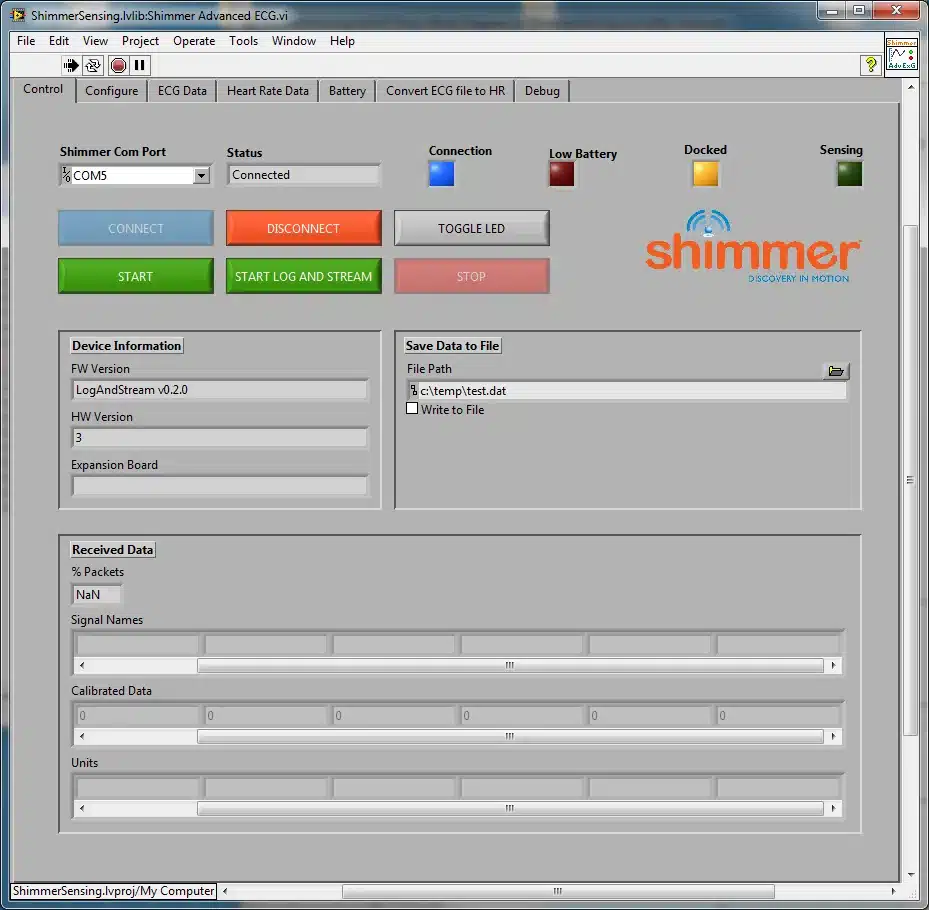929x910 pixels.
Task: Click the green START button
Action: click(x=136, y=276)
